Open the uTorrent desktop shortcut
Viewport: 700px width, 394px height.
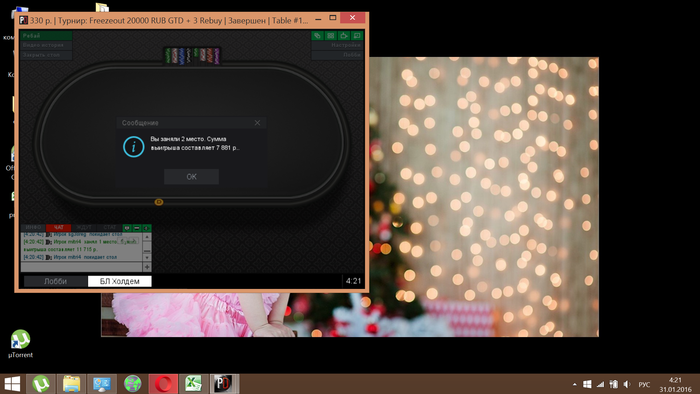point(21,344)
